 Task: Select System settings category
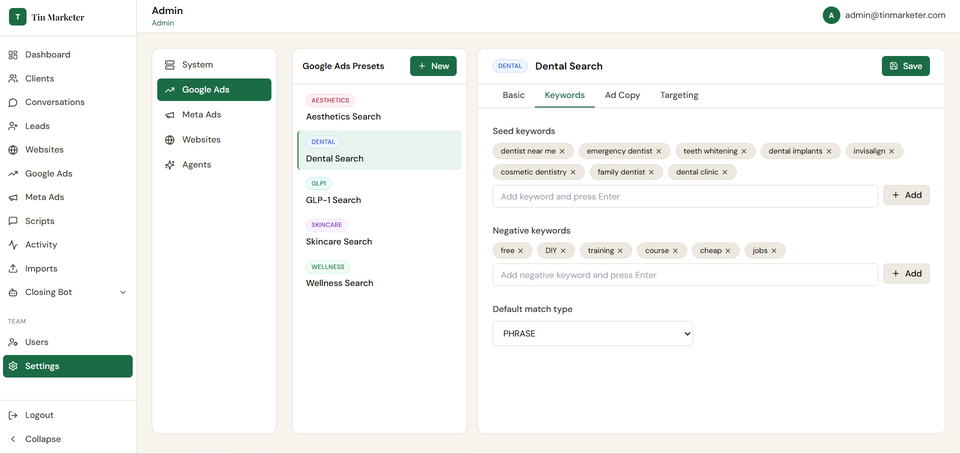[214, 65]
